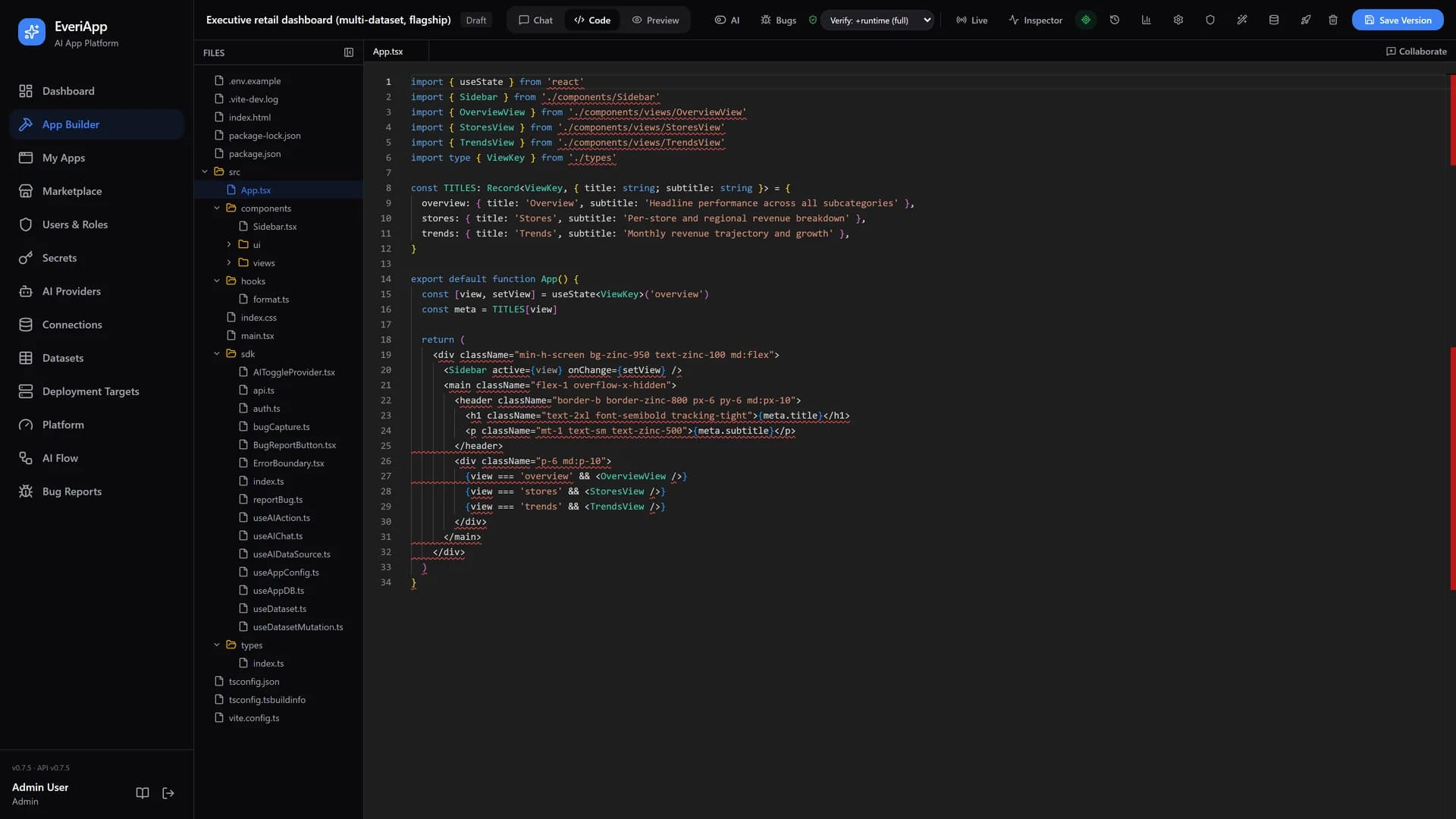Expand the ui folder

click(229, 245)
